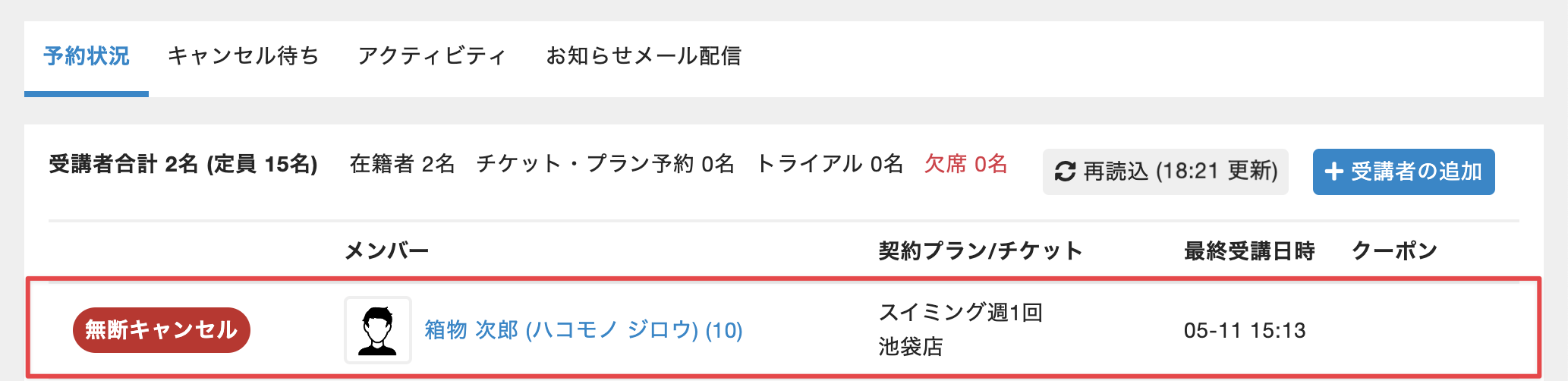This screenshot has height=381, width=1568.
Task: Click the 無断キャンセル status badge
Action: coord(162,330)
